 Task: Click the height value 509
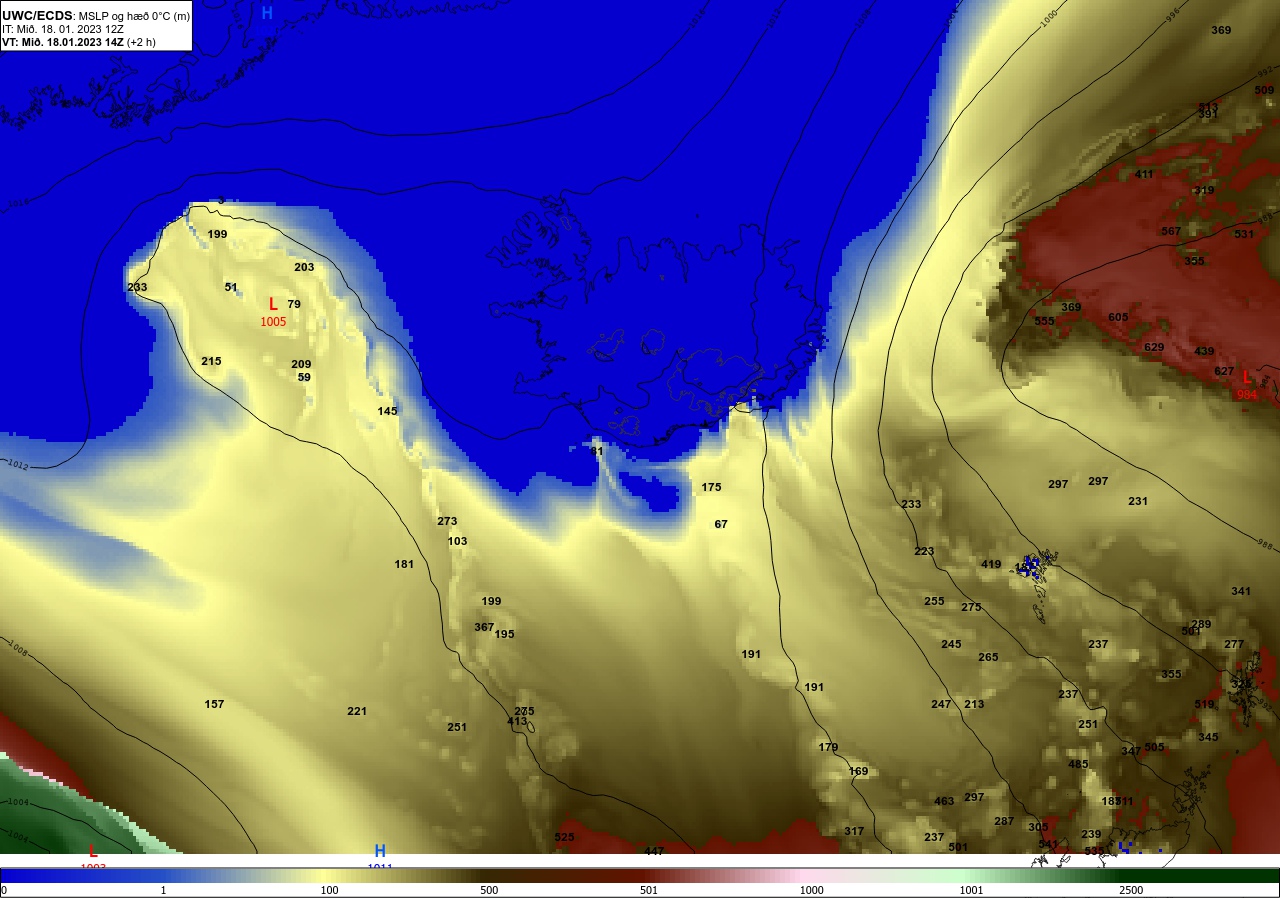point(1264,90)
